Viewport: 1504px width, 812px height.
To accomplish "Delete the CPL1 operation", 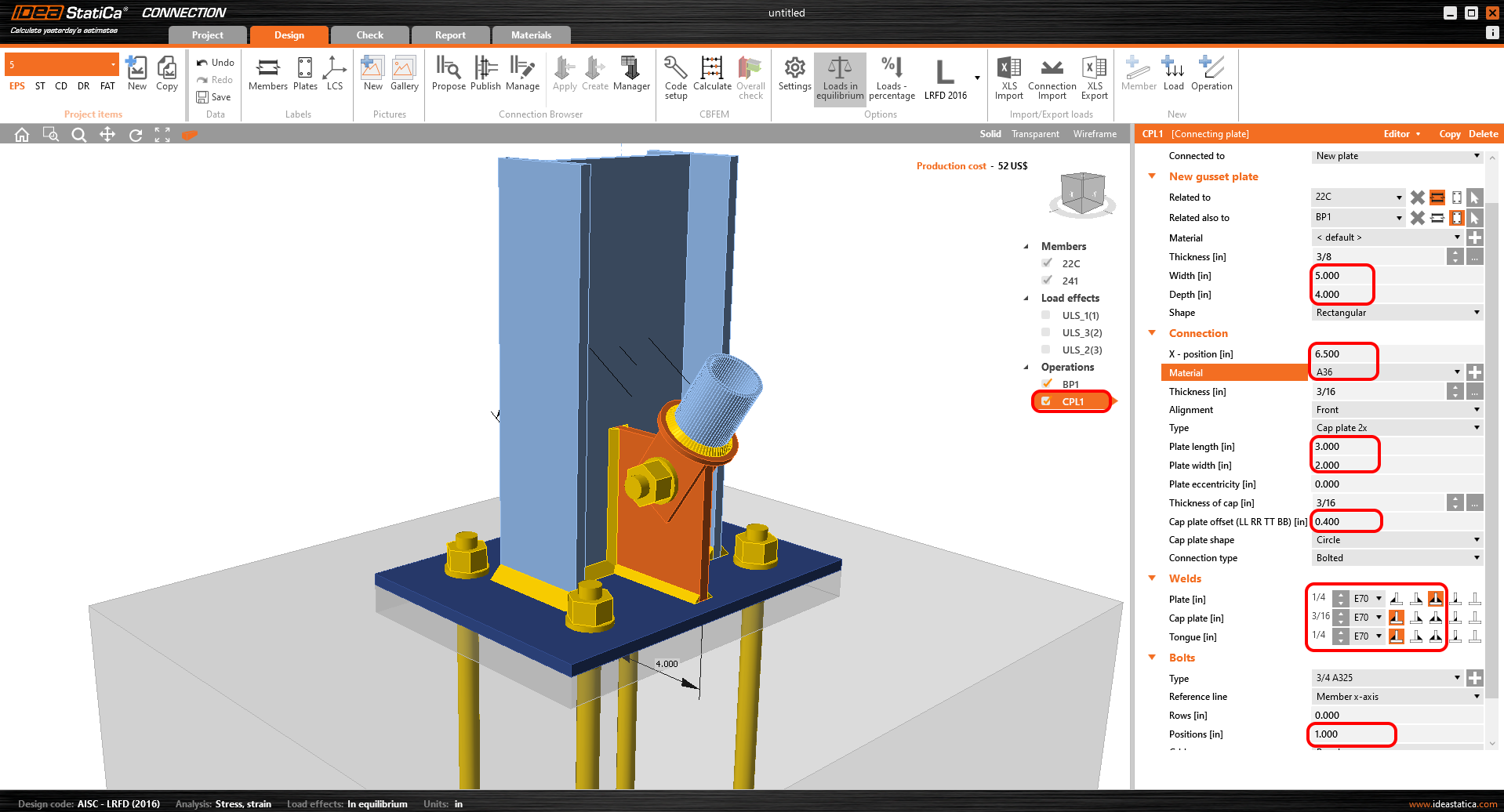I will 1483,134.
